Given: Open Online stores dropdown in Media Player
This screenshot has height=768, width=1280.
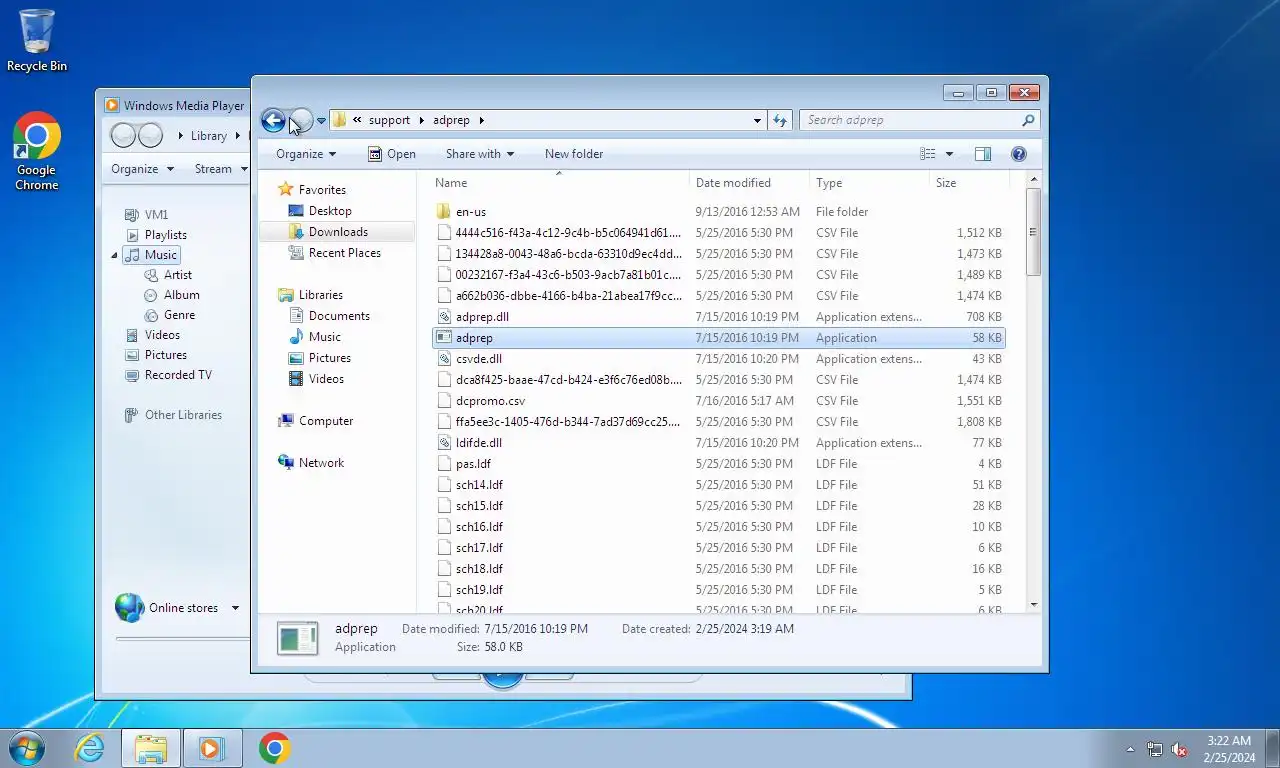Looking at the screenshot, I should 236,608.
